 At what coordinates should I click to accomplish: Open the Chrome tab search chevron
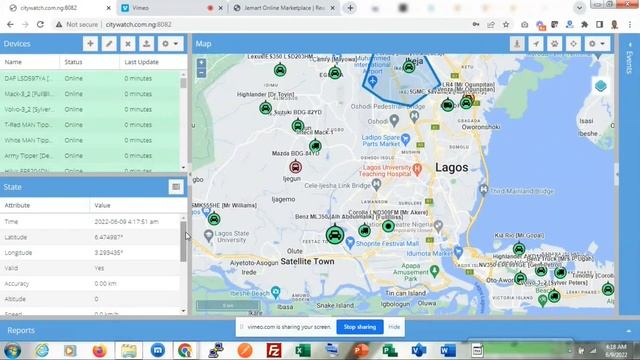[x=579, y=8]
